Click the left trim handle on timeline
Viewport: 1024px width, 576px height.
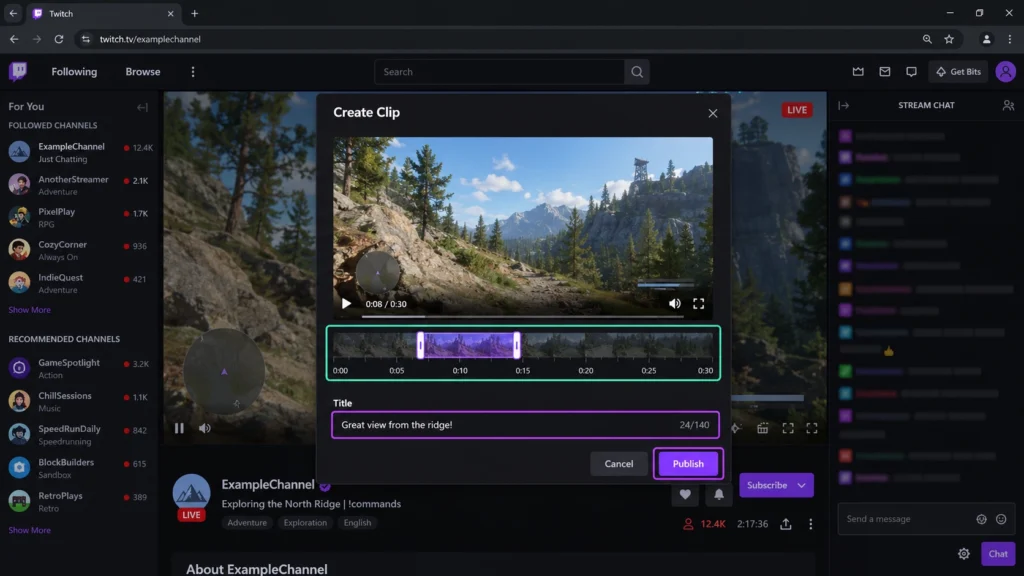421,345
